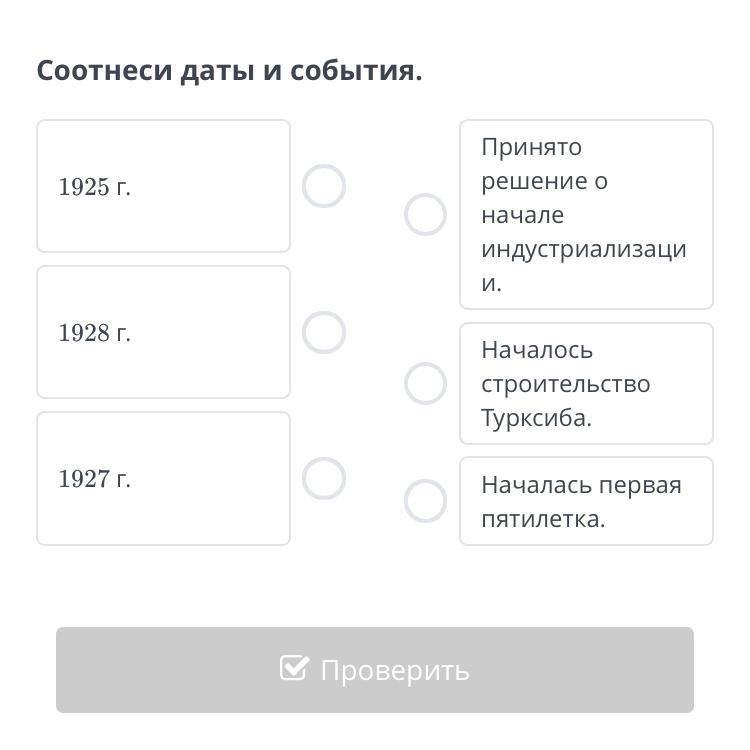This screenshot has height=750, width=750.
Task: Select the circle beside the первая пятилетка event
Action: click(425, 501)
